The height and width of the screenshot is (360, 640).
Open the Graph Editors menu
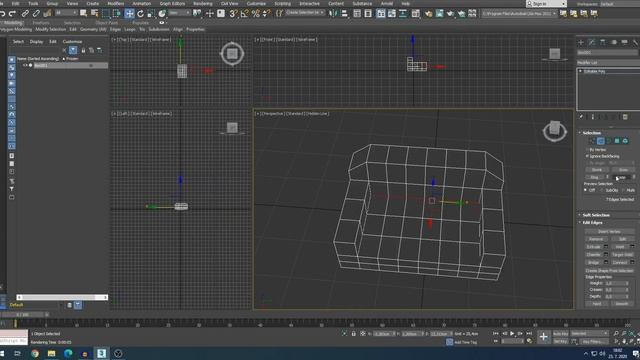[x=172, y=3]
